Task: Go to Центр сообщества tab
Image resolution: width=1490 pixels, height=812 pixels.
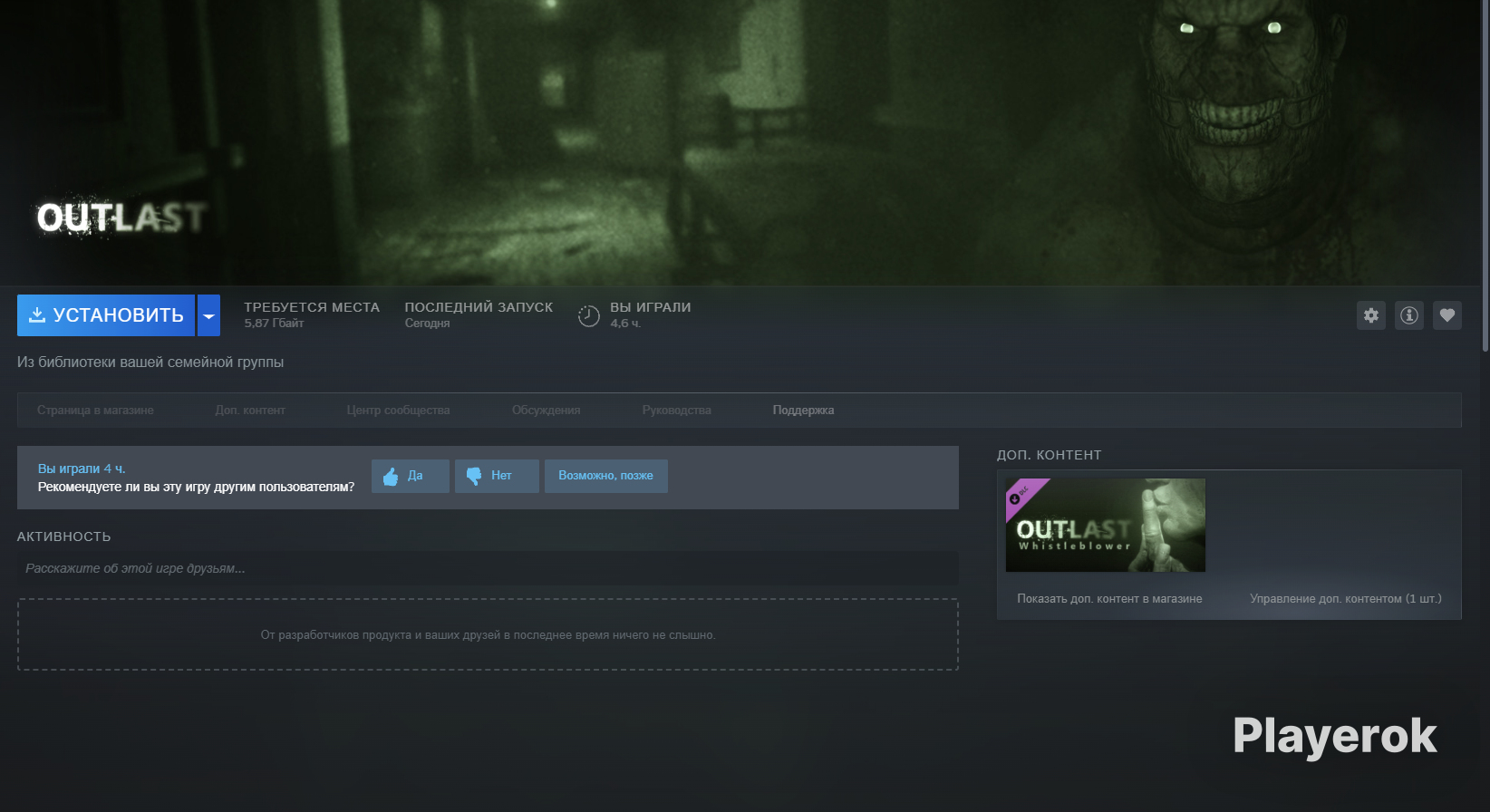Action: 398,411
